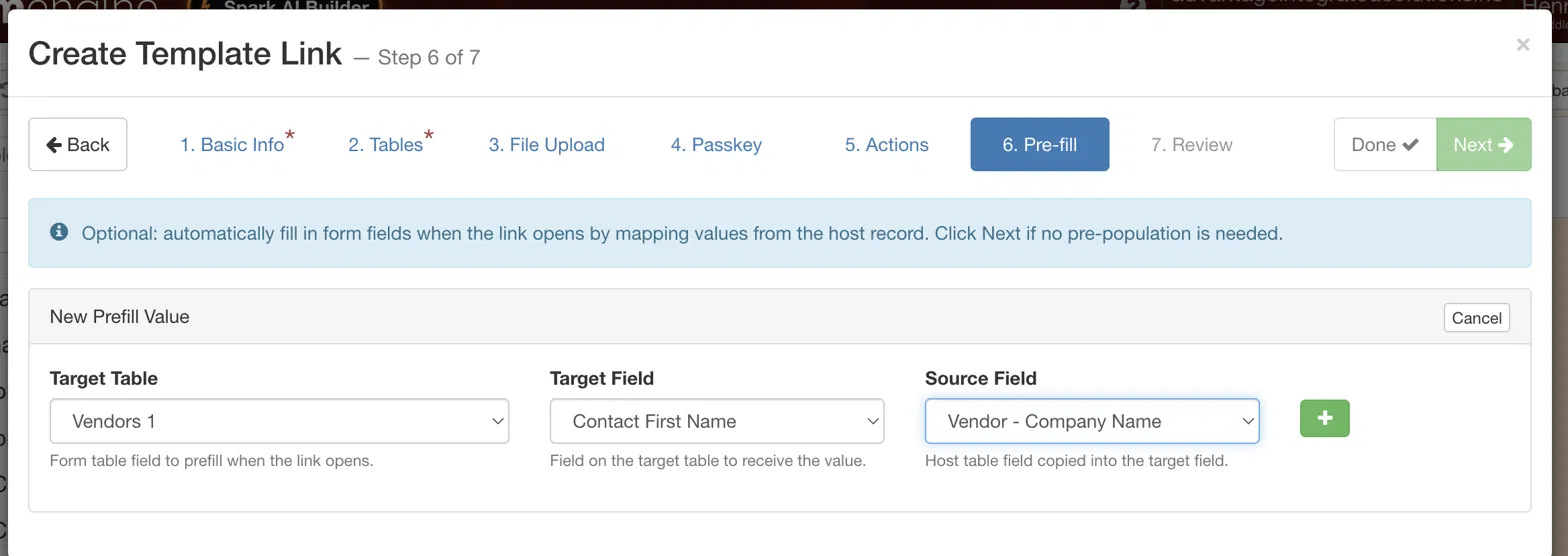Click the Next arrow button
The height and width of the screenshot is (556, 1568).
[1484, 144]
